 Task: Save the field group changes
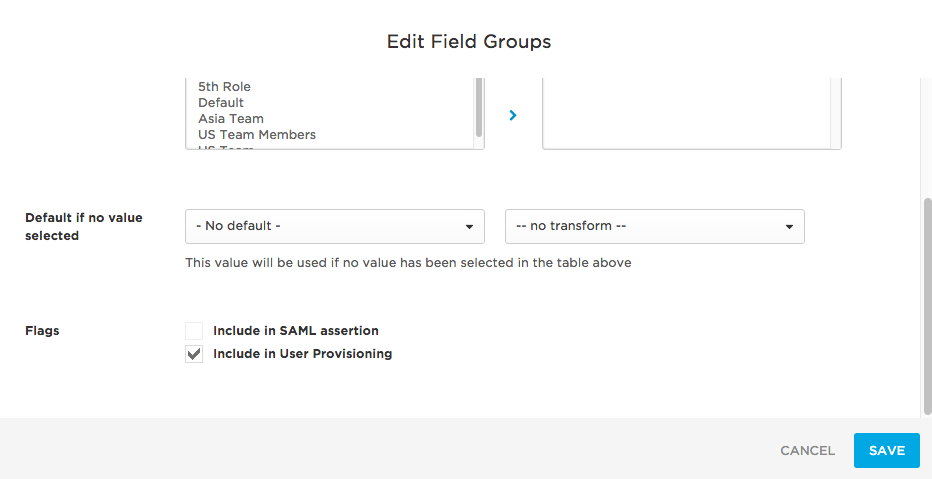pos(887,450)
